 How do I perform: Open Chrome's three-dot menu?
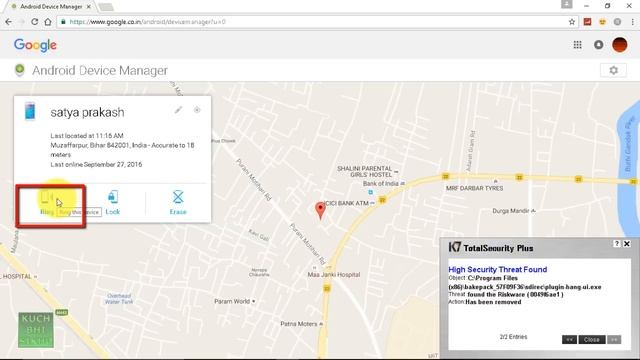[x=633, y=22]
